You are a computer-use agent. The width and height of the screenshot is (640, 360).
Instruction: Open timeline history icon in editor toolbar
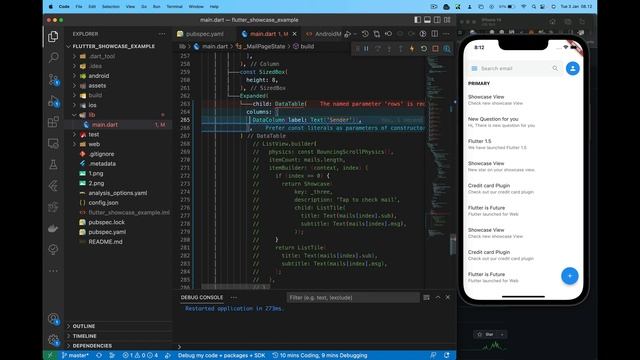pos(365,34)
